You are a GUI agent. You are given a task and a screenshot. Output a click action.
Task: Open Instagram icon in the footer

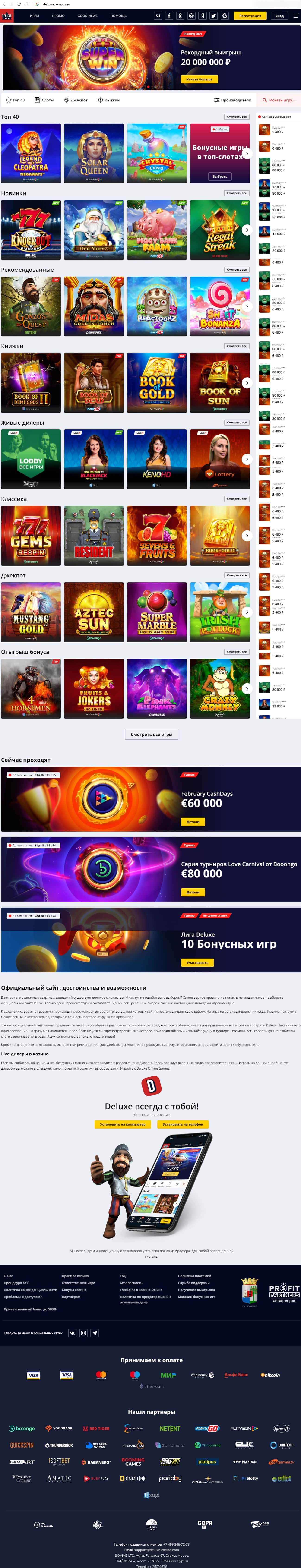pyautogui.click(x=83, y=1333)
